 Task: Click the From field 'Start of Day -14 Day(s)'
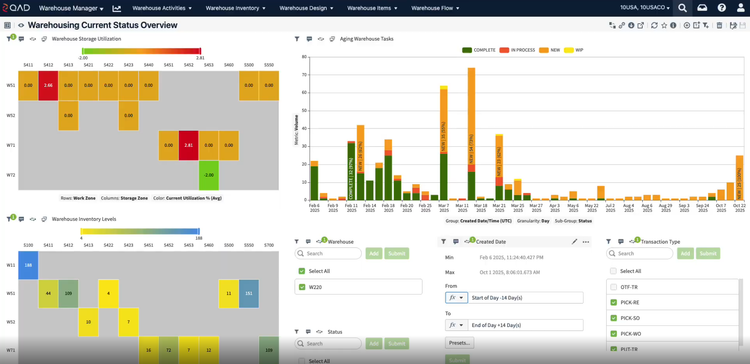[526, 298]
